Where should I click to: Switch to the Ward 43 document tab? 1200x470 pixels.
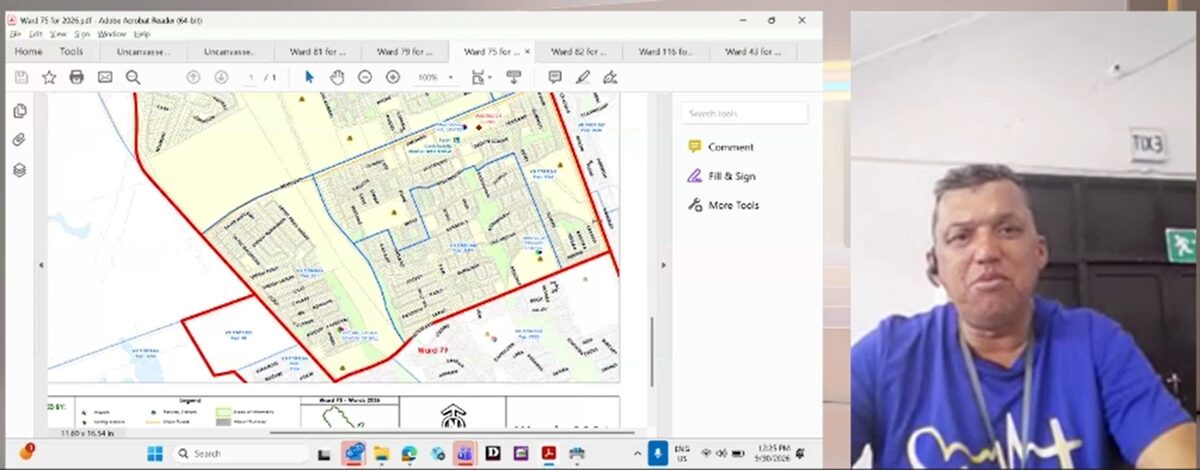tap(752, 51)
